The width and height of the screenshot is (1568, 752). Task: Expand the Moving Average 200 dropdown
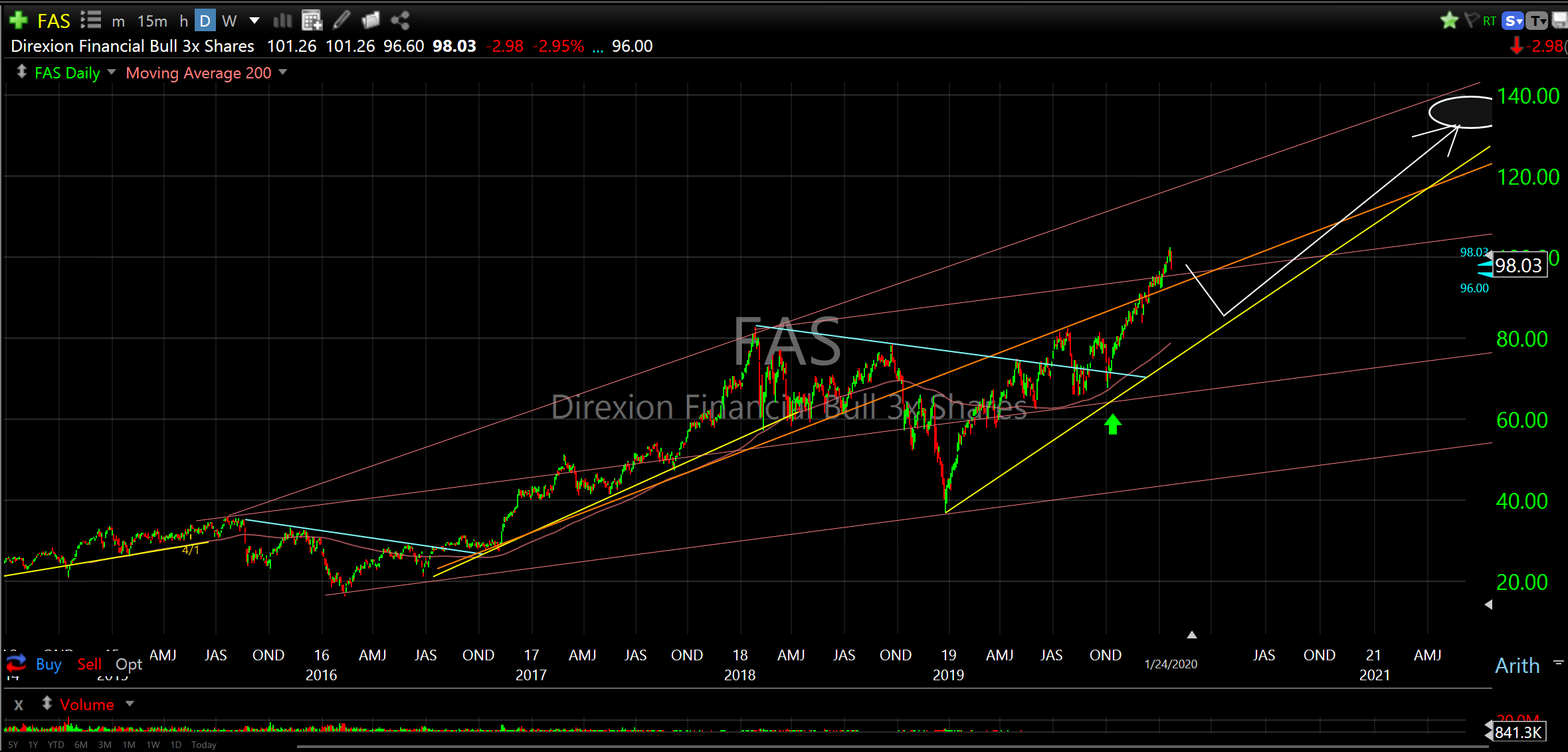click(283, 72)
